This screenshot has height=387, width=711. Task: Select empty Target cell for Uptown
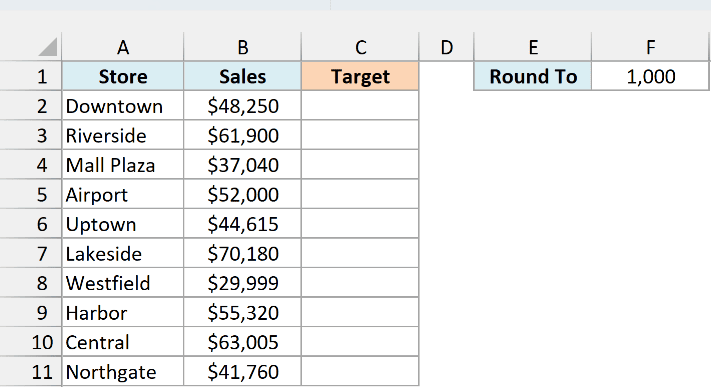[360, 224]
